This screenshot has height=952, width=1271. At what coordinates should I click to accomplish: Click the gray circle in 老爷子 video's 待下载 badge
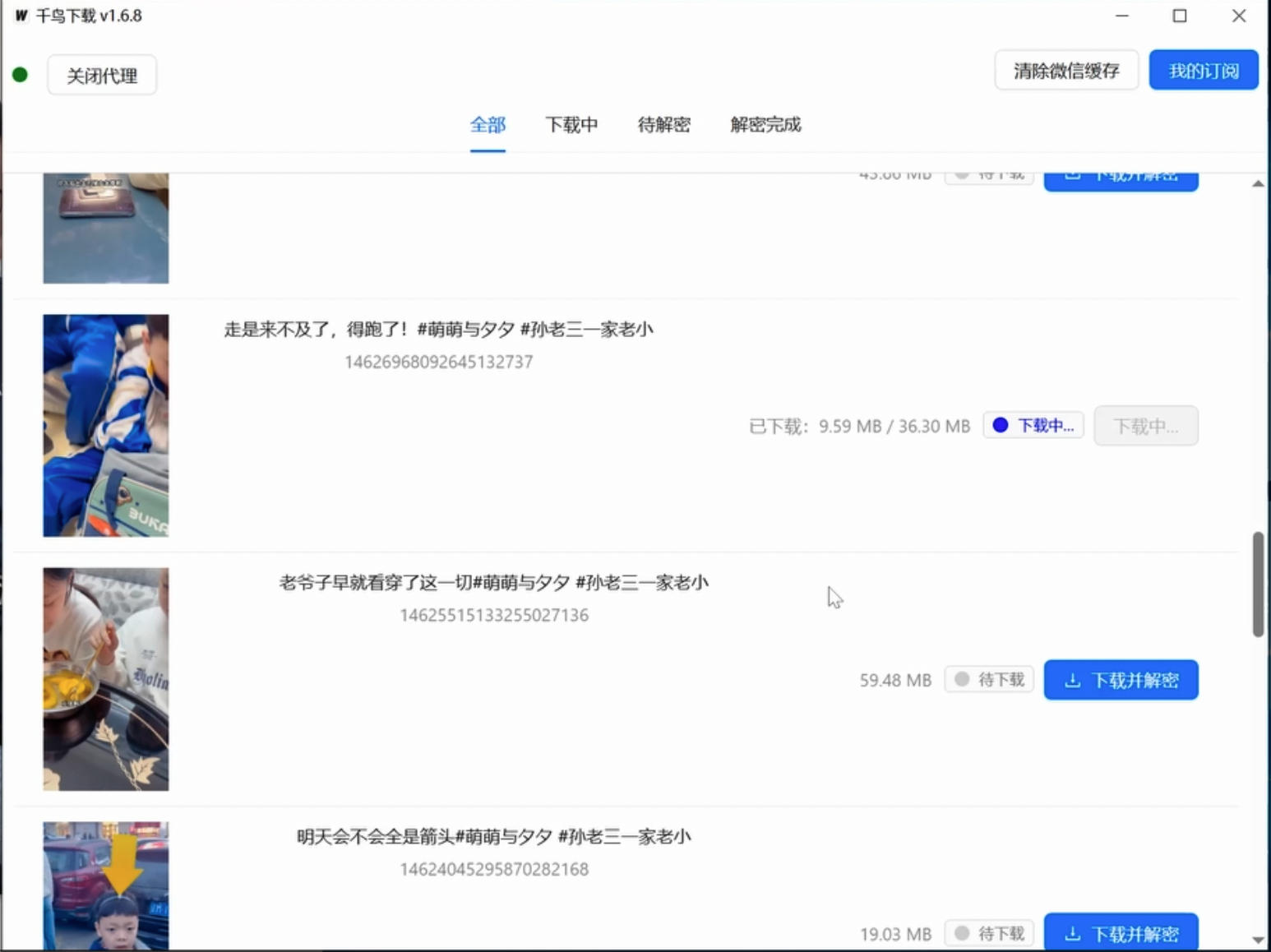tap(962, 679)
